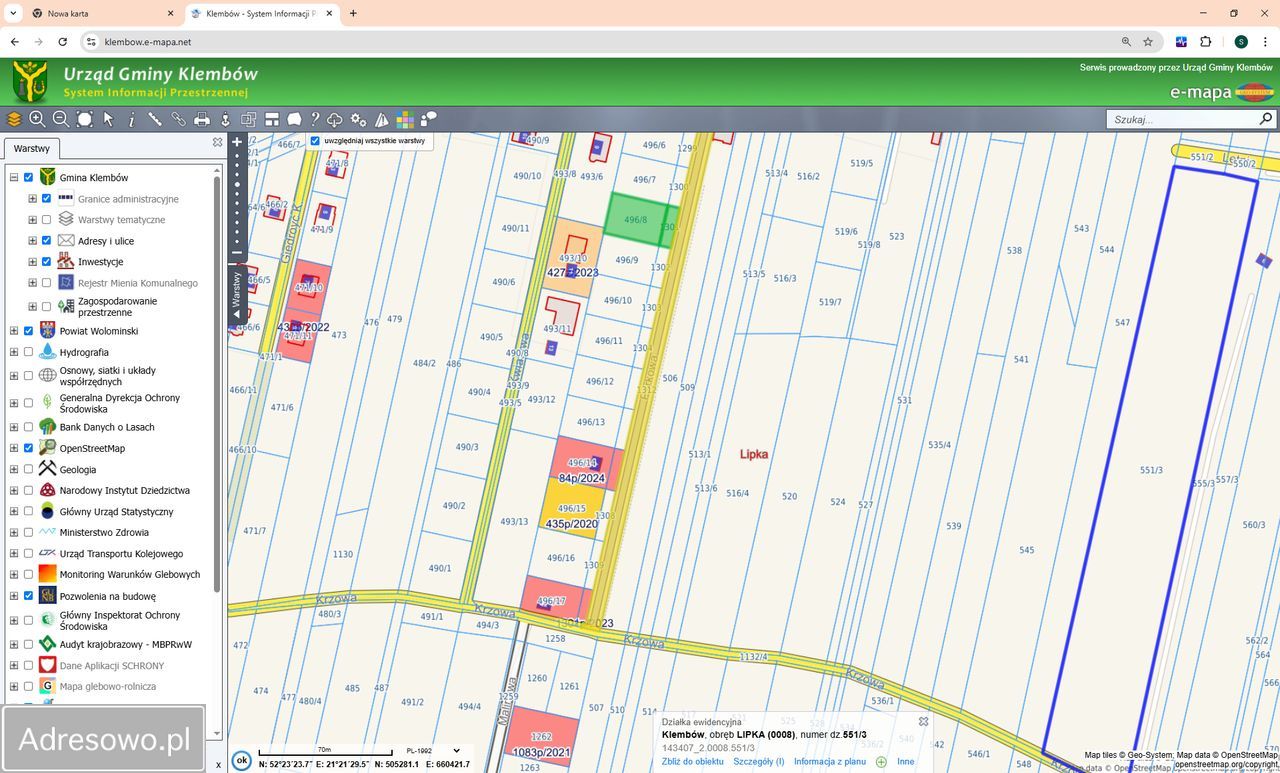Viewport: 1280px width, 773px height.
Task: Open the print map tool
Action: 202,119
